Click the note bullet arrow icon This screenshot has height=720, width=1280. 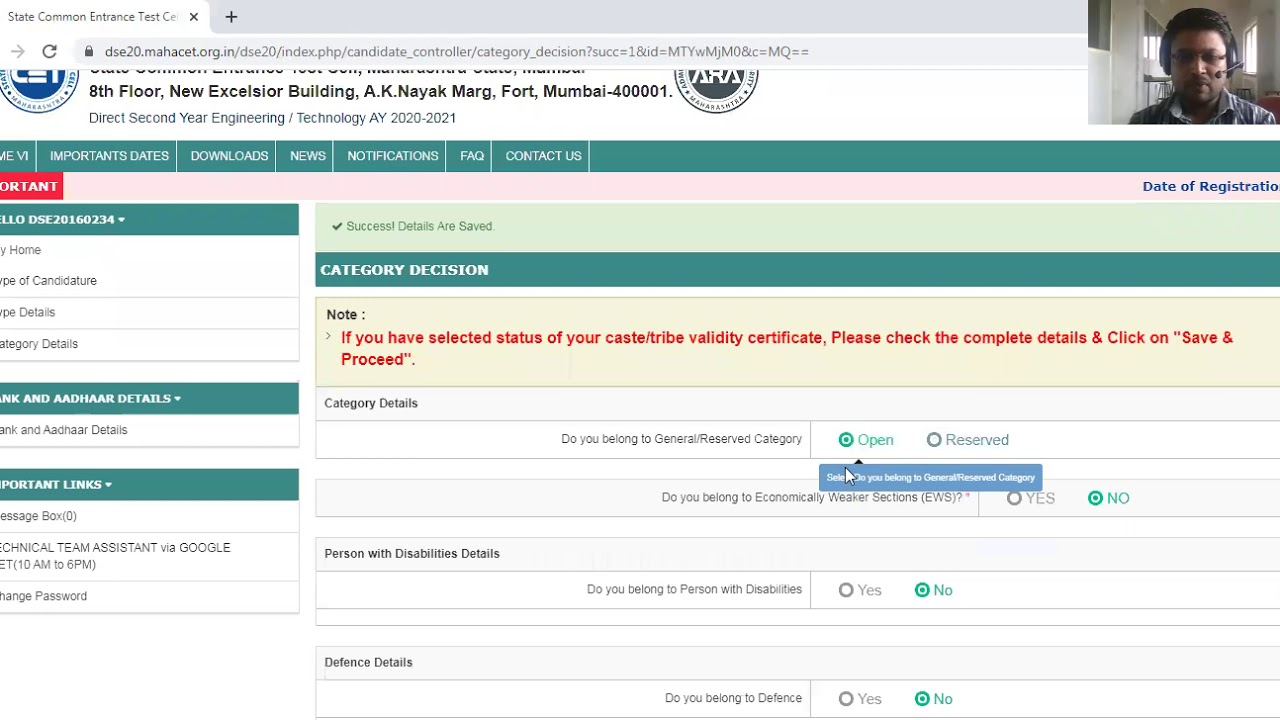pyautogui.click(x=328, y=337)
